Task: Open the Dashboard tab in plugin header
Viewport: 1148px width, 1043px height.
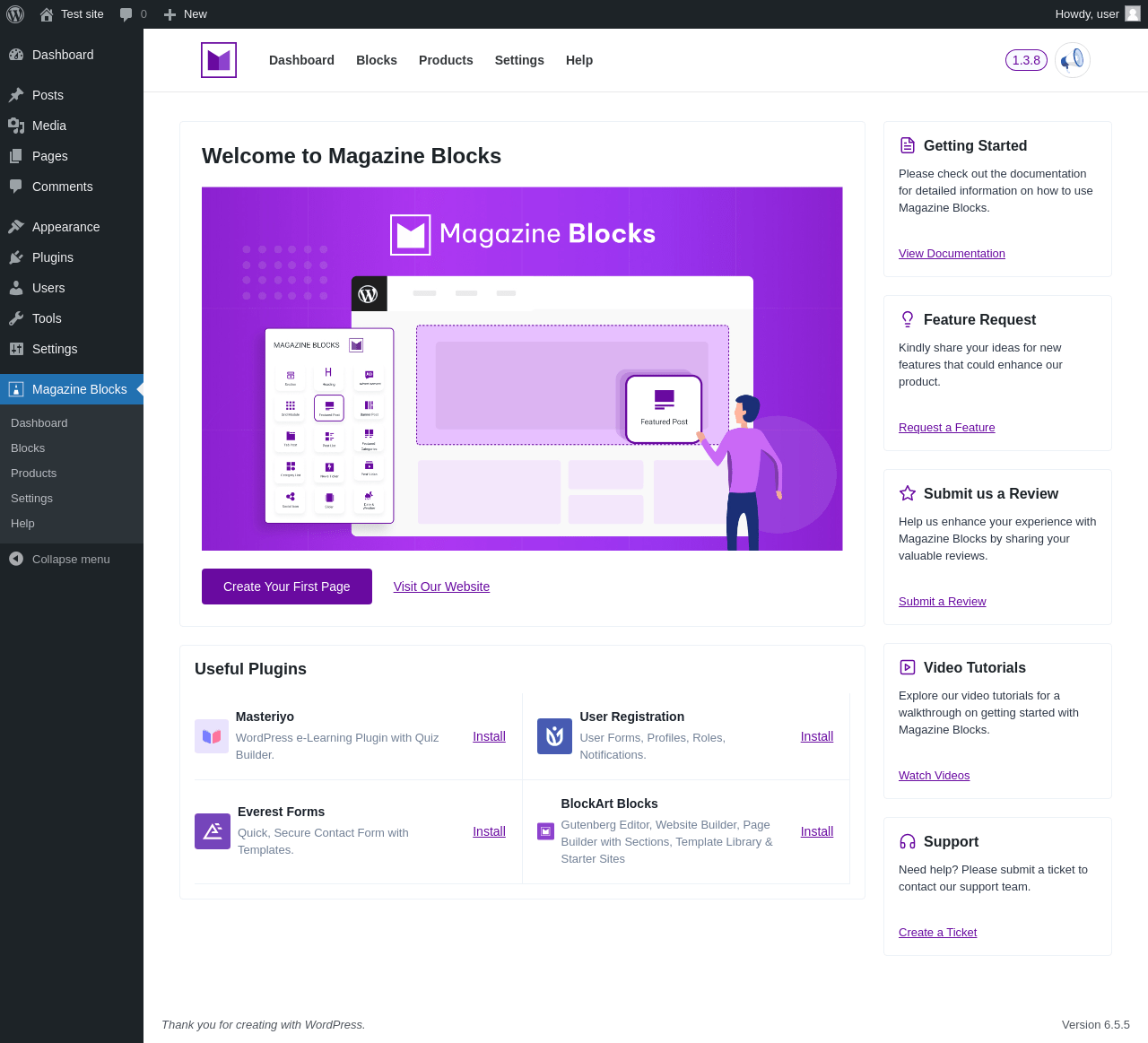Action: point(301,60)
